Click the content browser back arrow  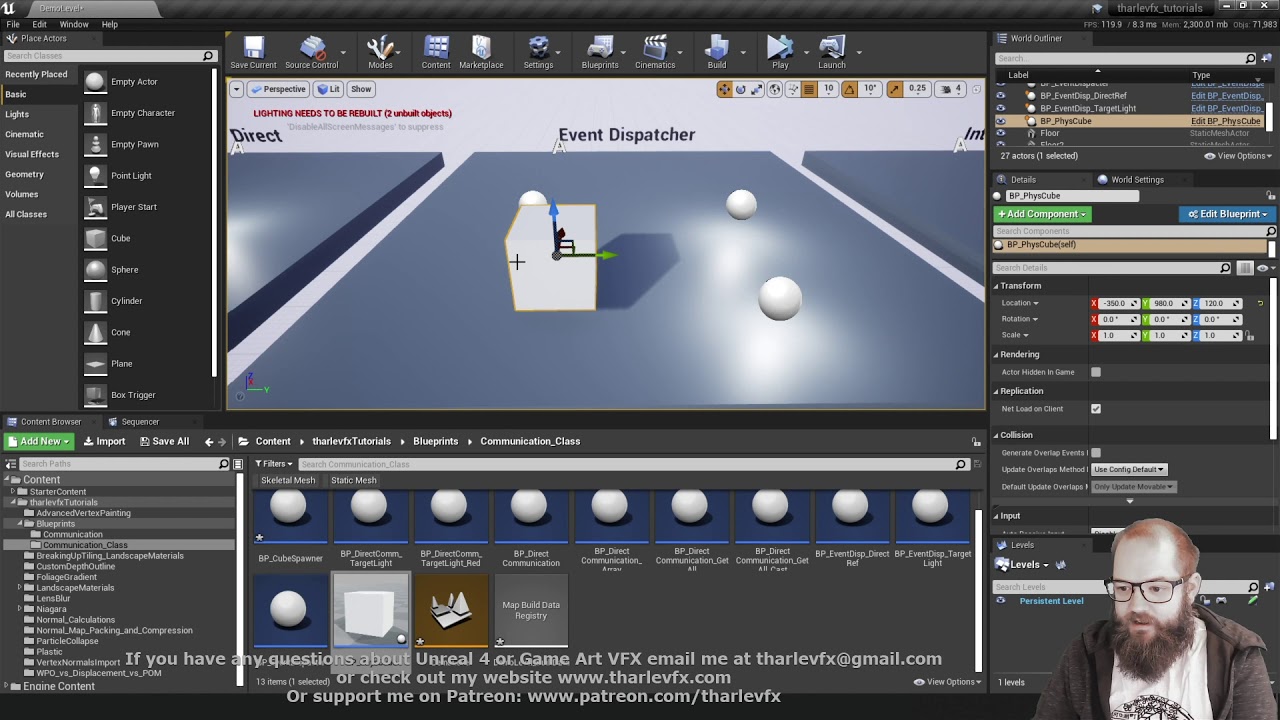[x=209, y=441]
